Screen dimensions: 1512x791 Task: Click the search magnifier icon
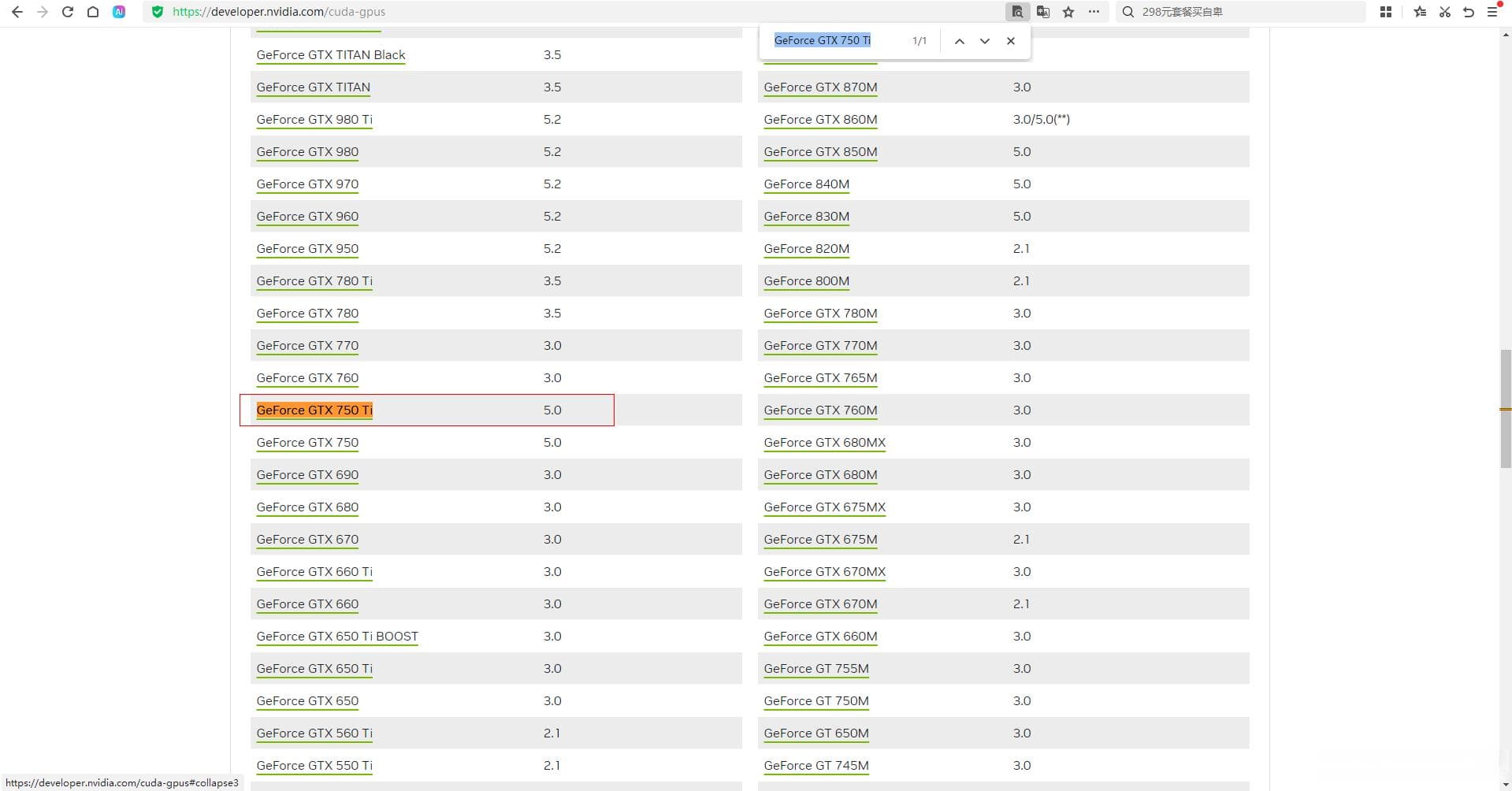click(x=1128, y=12)
